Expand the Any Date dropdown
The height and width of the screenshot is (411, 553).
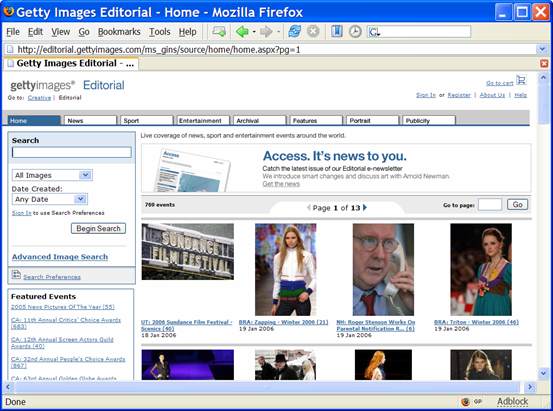pos(80,199)
